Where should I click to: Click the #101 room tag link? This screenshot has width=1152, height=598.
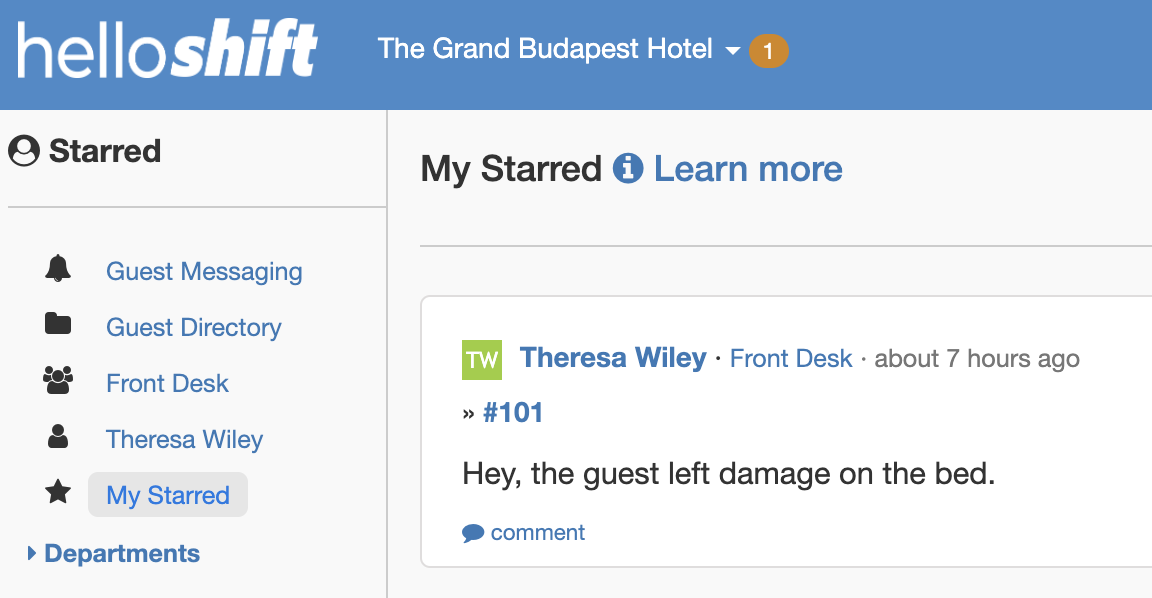tap(513, 413)
